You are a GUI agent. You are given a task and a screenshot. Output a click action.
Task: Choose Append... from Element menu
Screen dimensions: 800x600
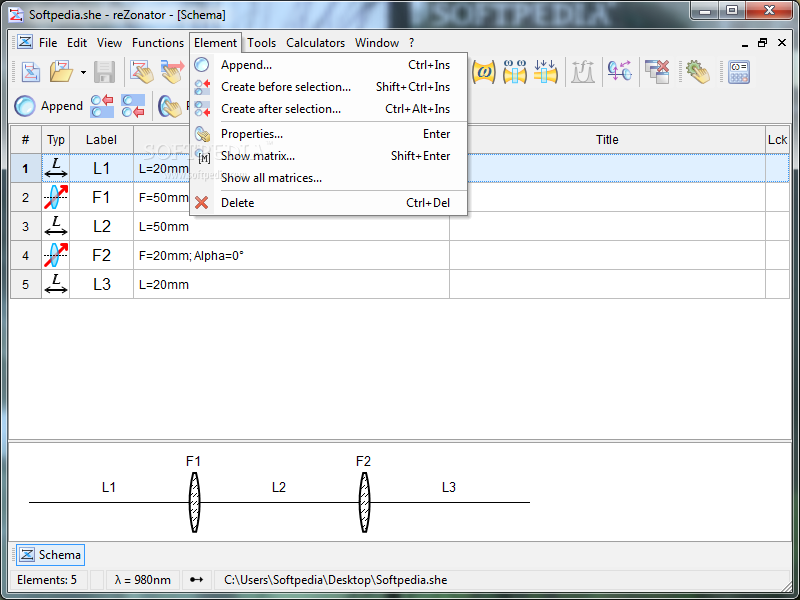pos(329,65)
